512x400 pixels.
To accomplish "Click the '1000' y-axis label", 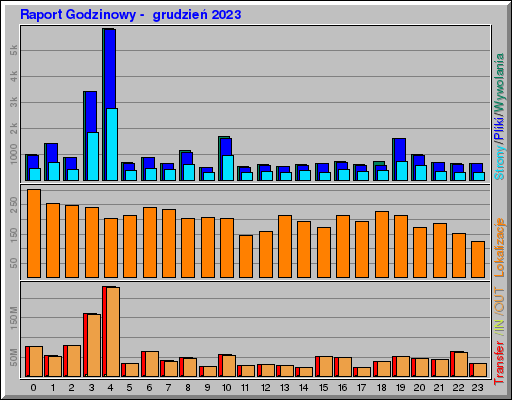I will [14, 154].
